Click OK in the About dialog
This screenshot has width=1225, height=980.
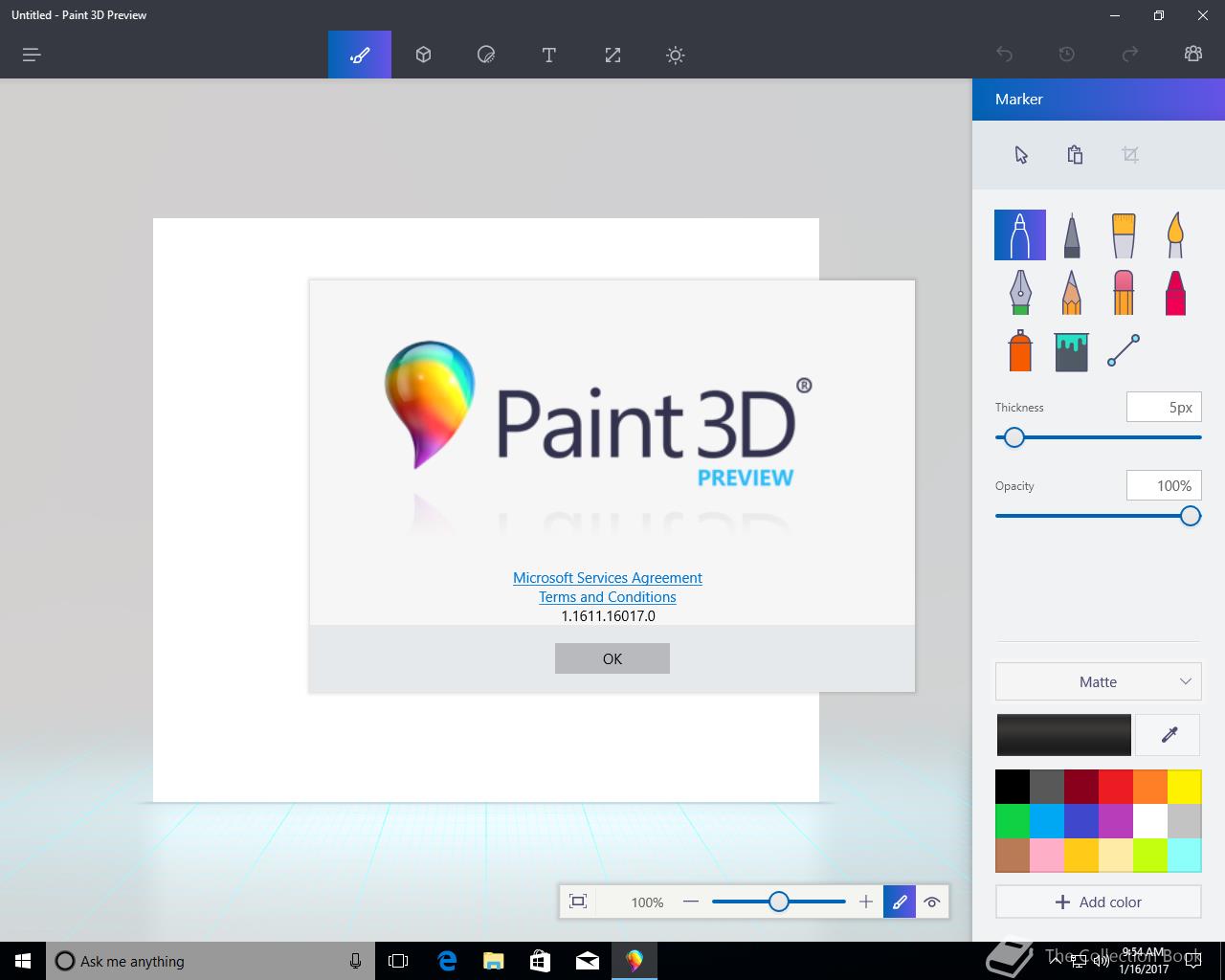tap(612, 658)
